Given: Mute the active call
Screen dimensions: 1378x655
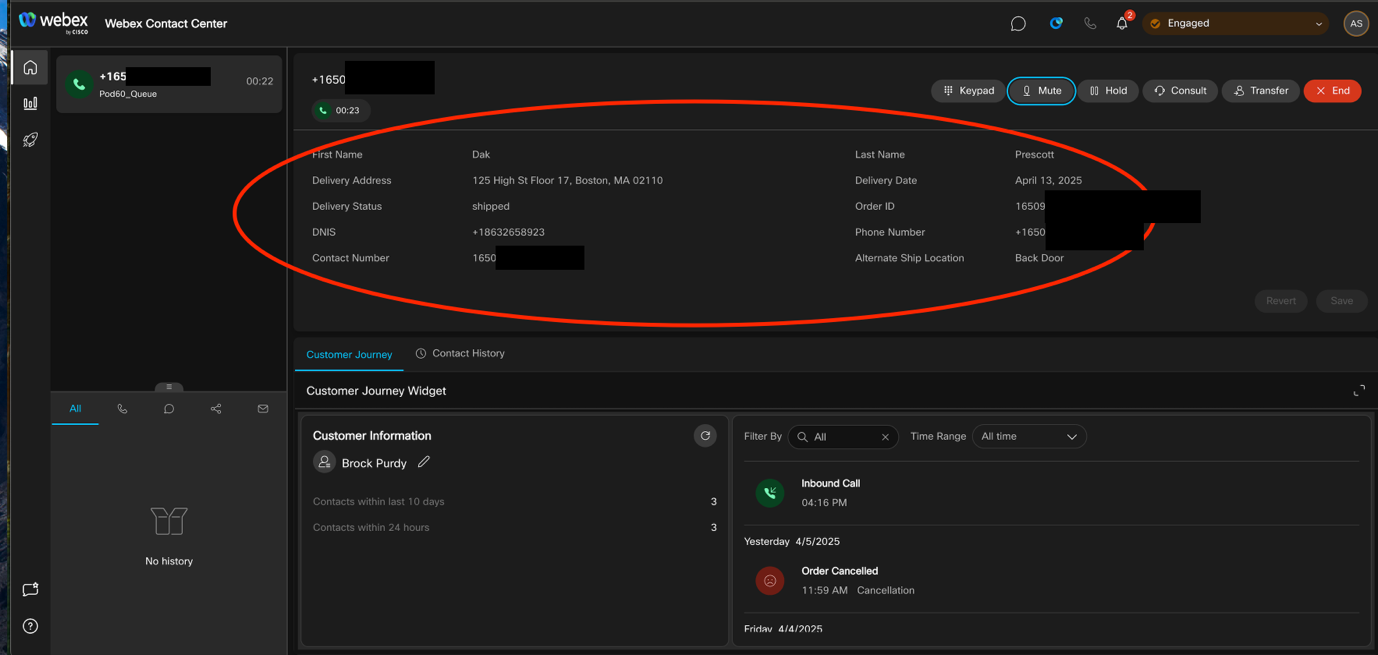Looking at the screenshot, I should [x=1041, y=91].
